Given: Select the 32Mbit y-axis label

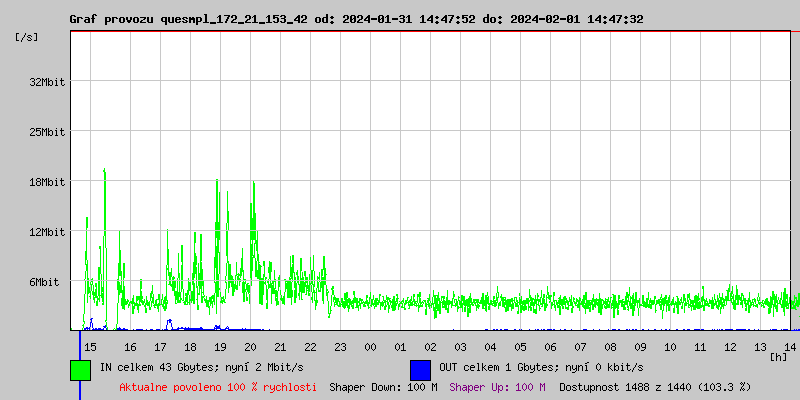Looking at the screenshot, I should [x=47, y=82].
